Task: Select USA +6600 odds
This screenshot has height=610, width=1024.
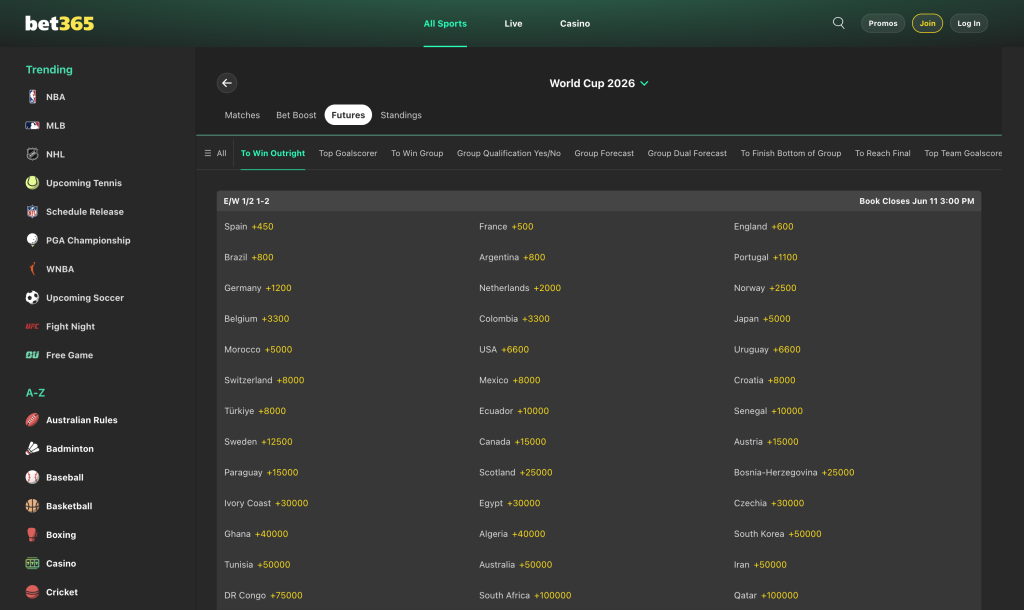Action: pos(504,349)
